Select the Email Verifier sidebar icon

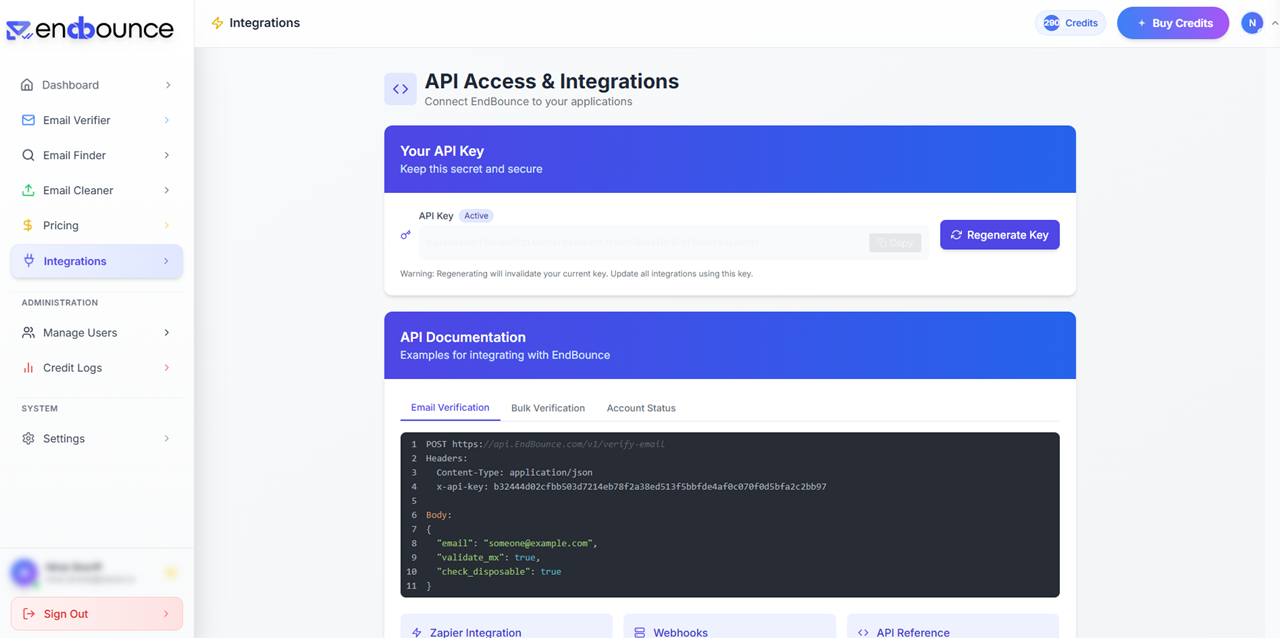(28, 120)
